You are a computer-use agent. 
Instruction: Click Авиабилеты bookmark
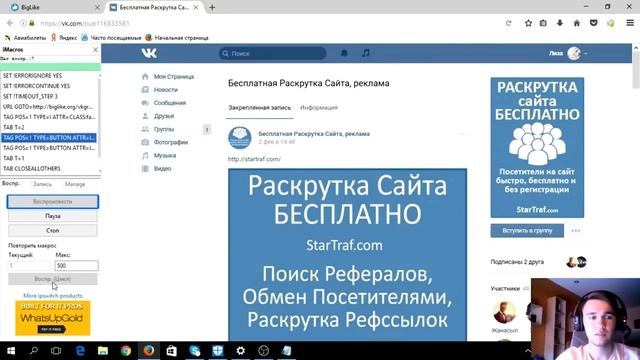coord(26,38)
